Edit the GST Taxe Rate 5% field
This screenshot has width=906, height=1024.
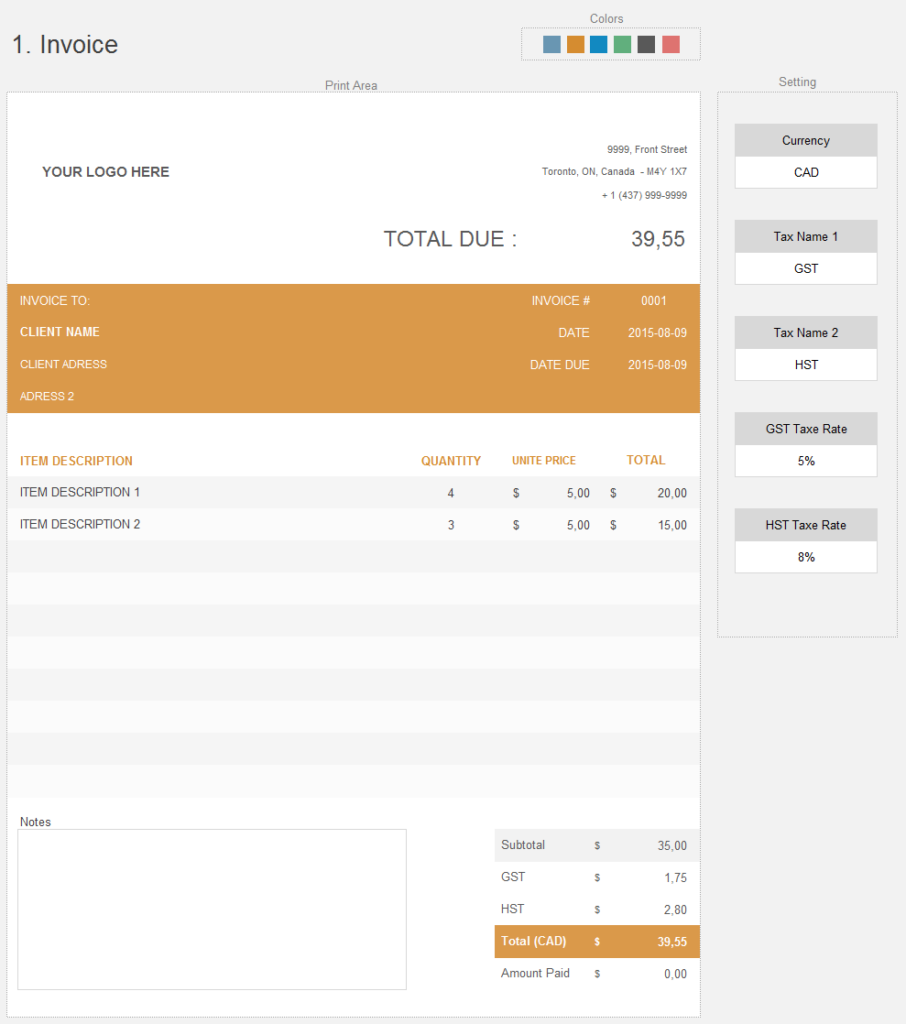click(805, 461)
